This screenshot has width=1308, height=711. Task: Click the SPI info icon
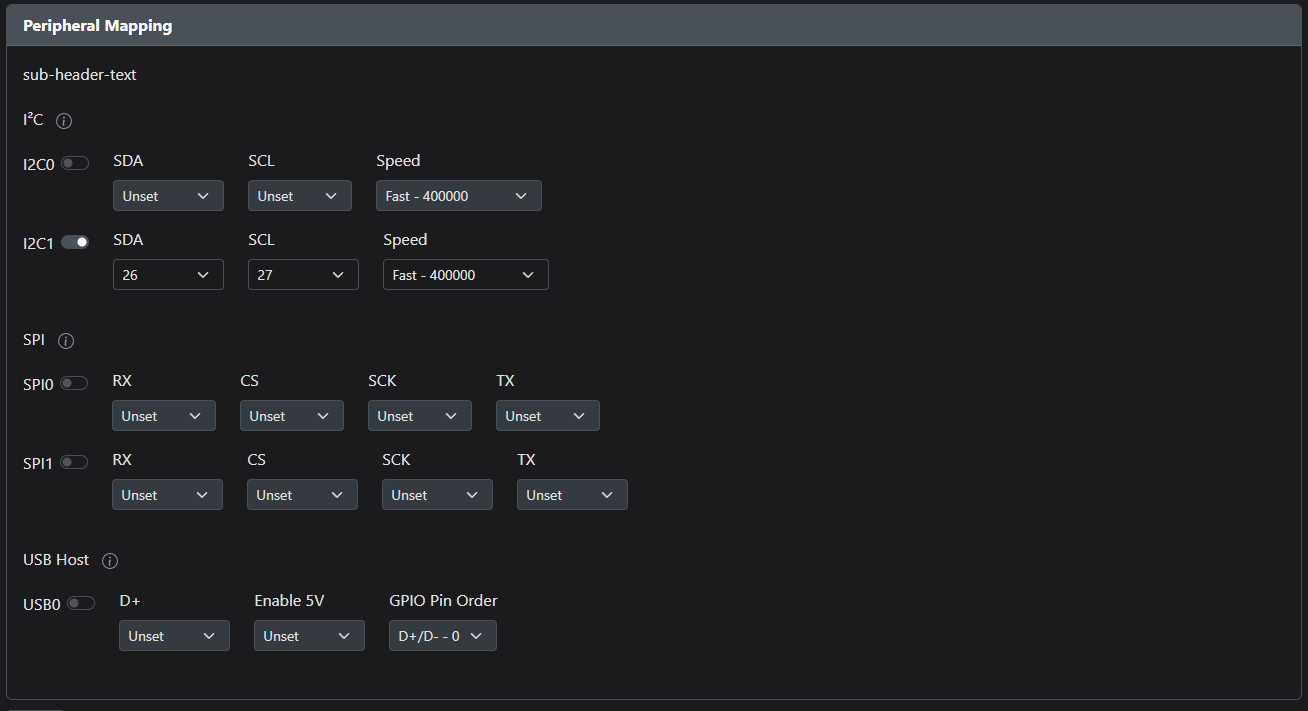click(x=66, y=341)
